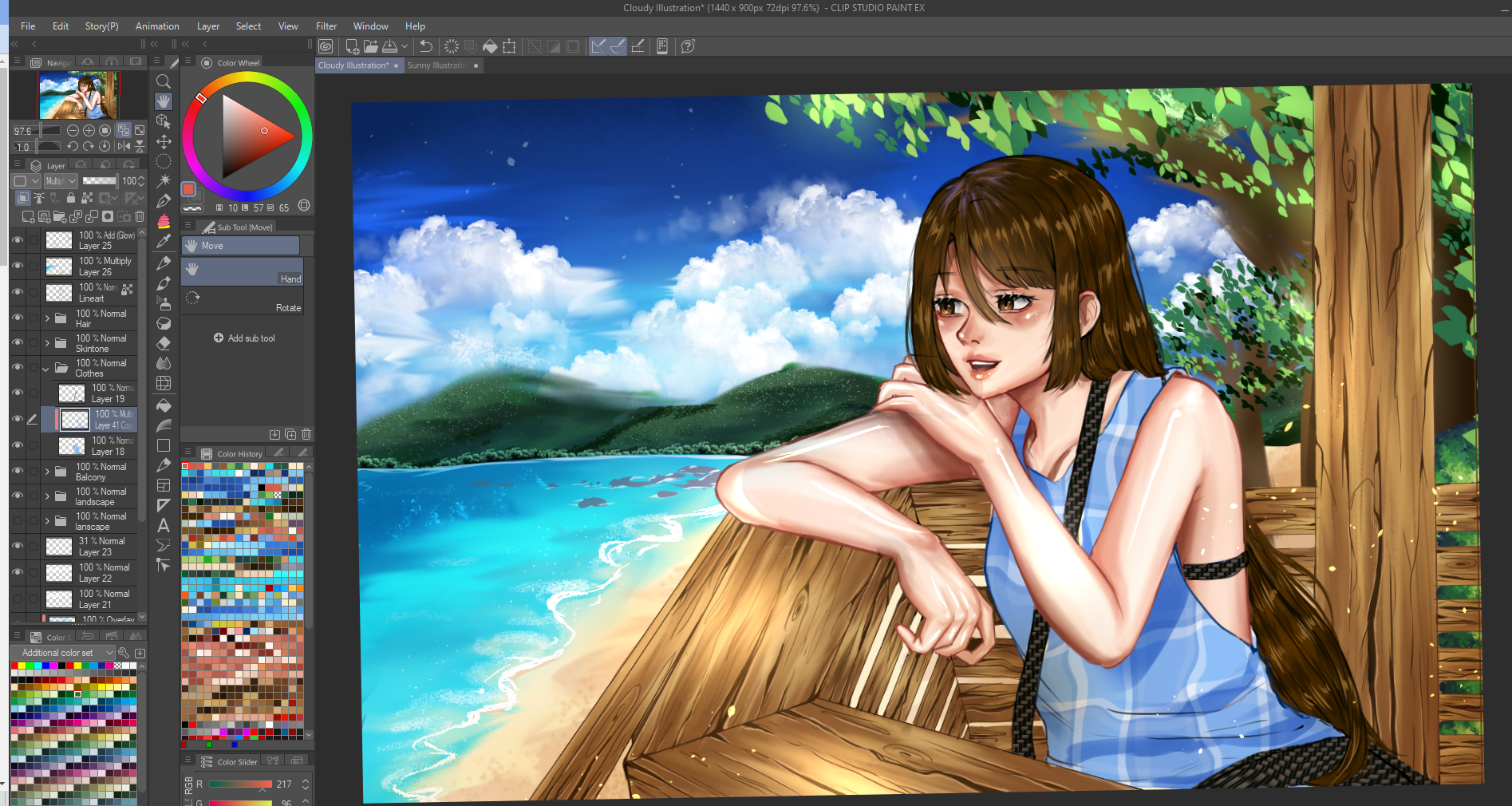Delete layer using layer panel trash icon
The image size is (1512, 806).
tap(140, 216)
